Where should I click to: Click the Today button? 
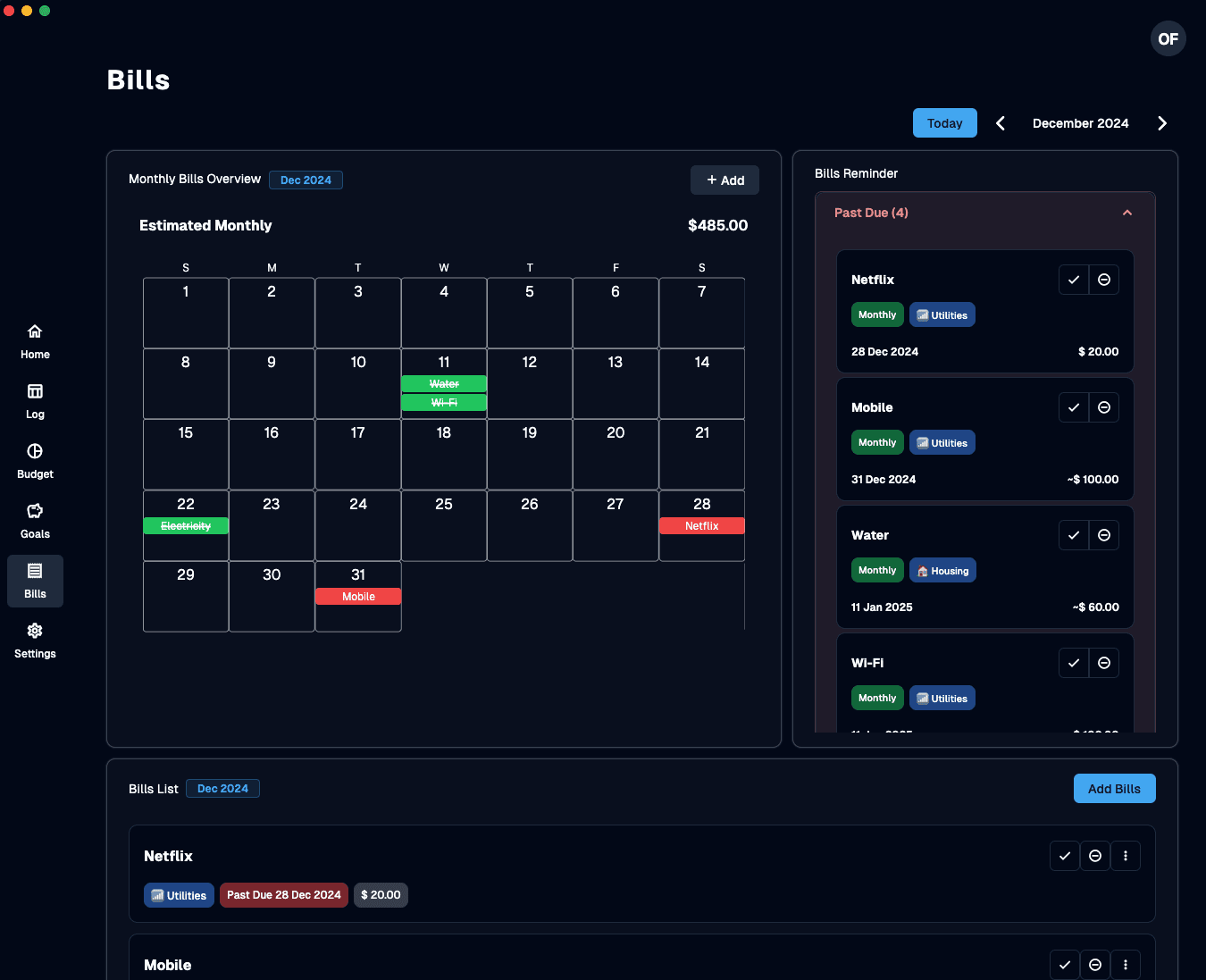tap(944, 122)
